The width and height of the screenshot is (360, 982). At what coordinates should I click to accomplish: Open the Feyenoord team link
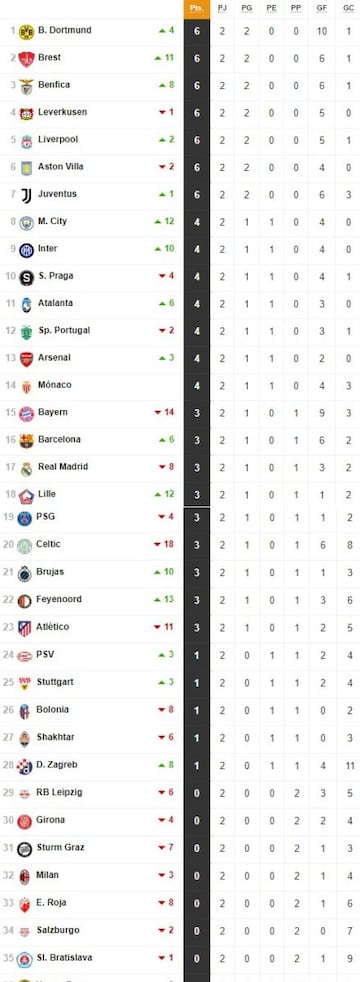[x=59, y=599]
